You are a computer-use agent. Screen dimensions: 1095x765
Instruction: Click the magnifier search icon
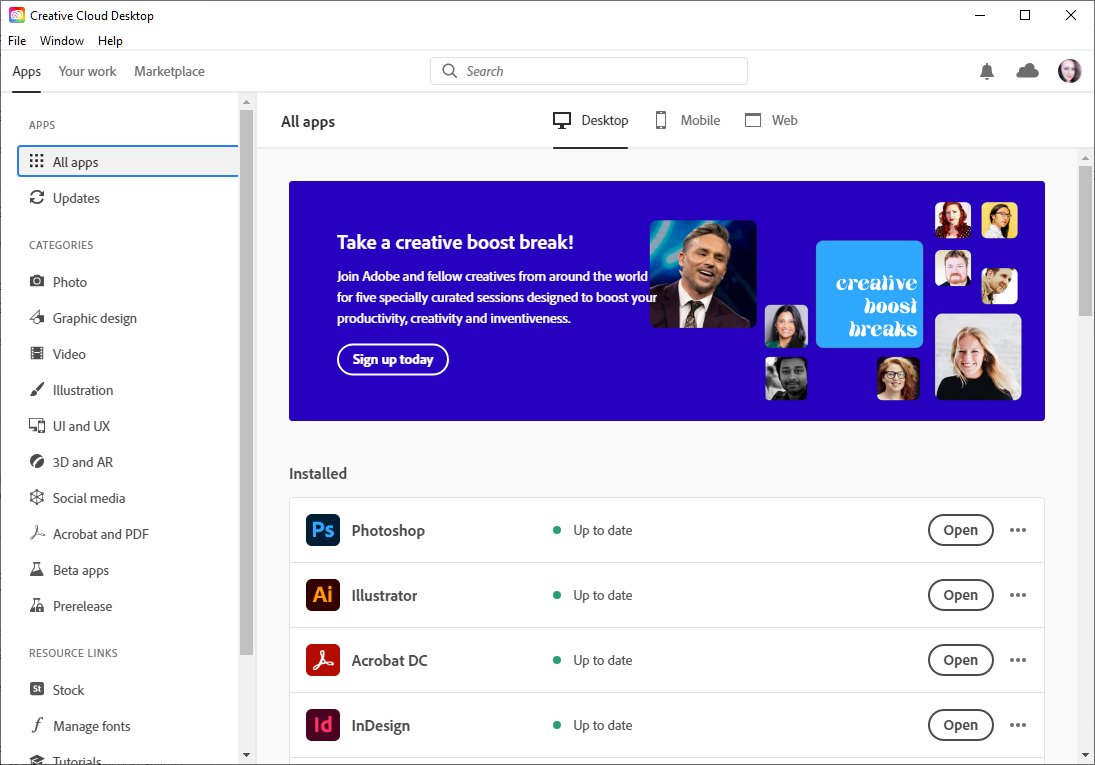click(450, 71)
